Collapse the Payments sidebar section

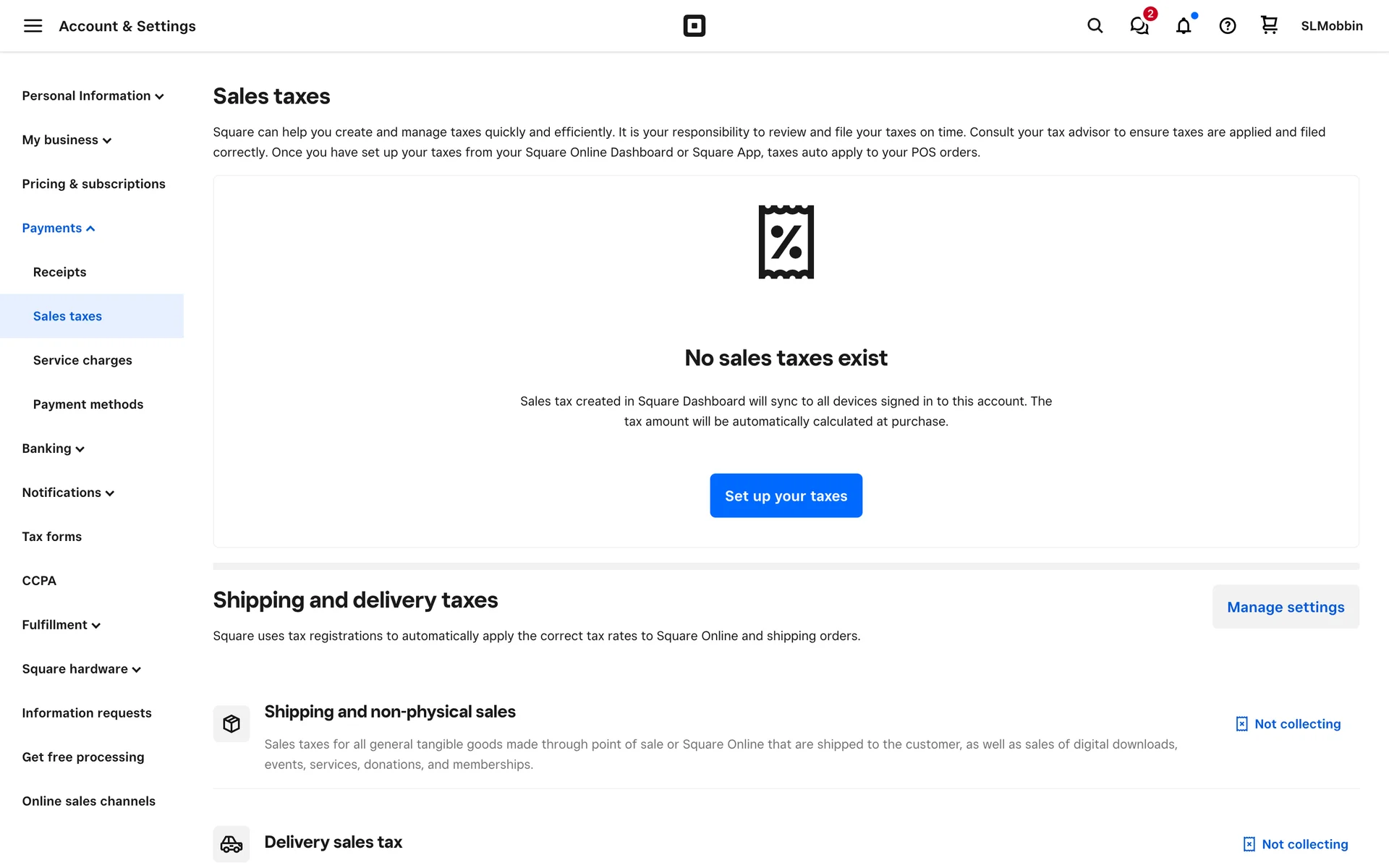pyautogui.click(x=59, y=229)
